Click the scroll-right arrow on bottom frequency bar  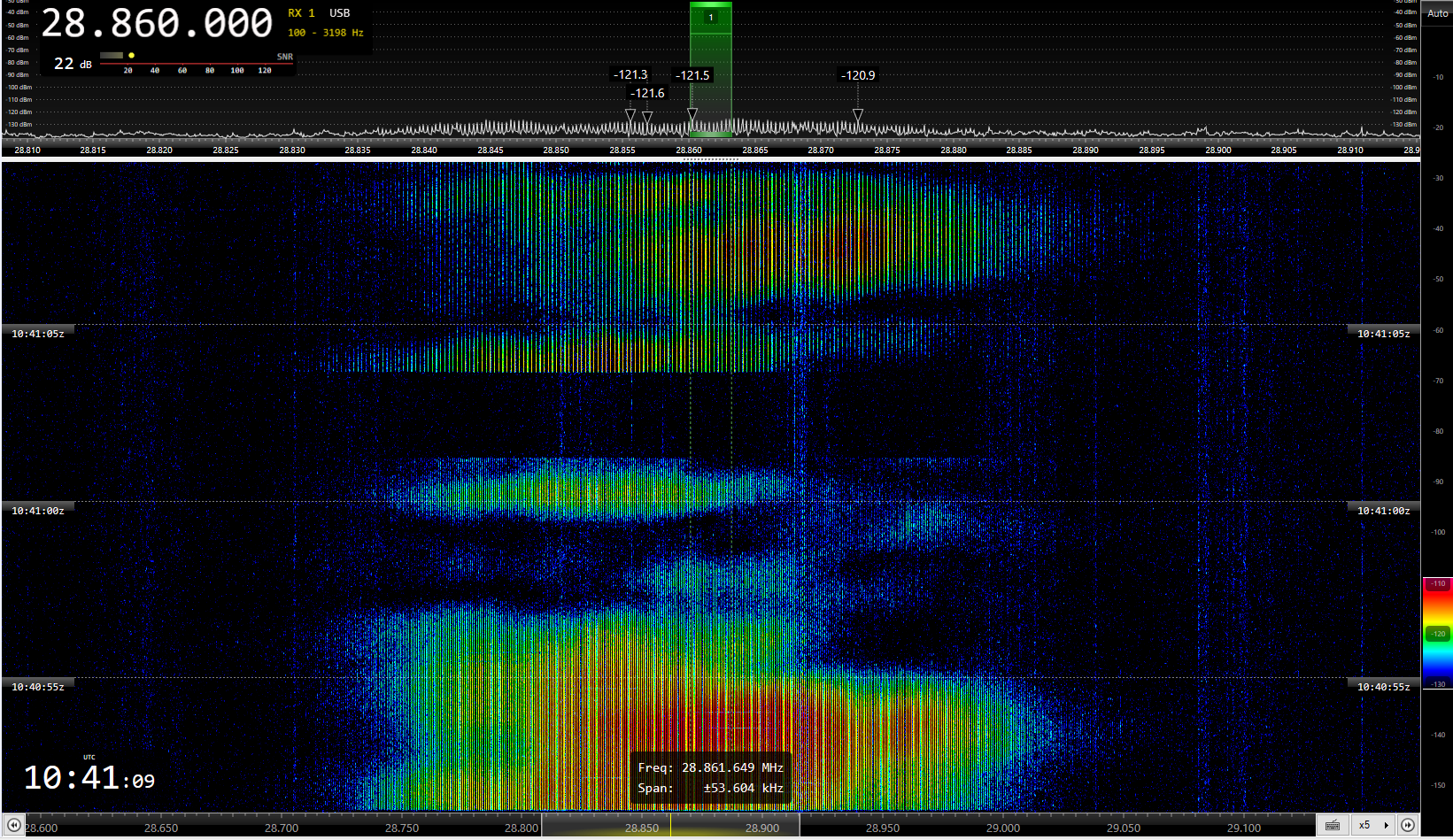pos(1407,825)
